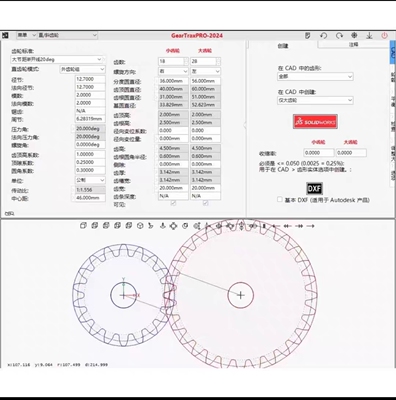Click the 径节 field showing 12.7000

coord(90,79)
